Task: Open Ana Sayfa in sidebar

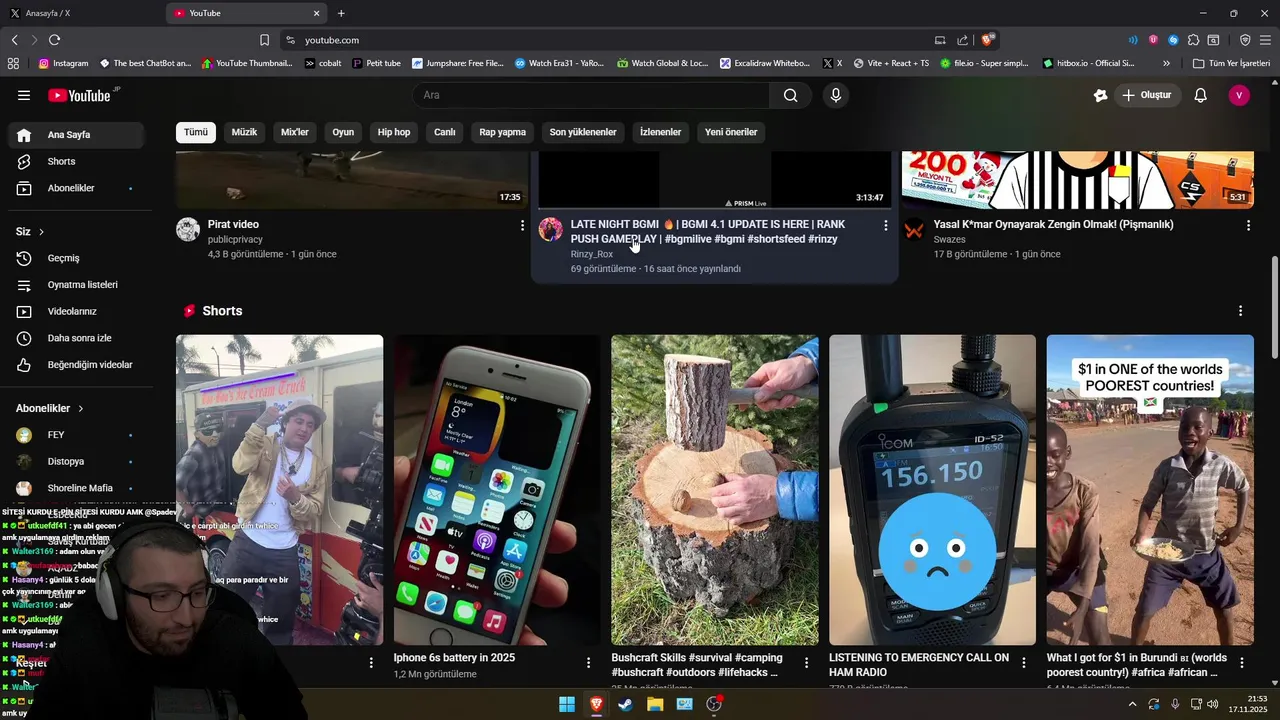Action: 76,135
